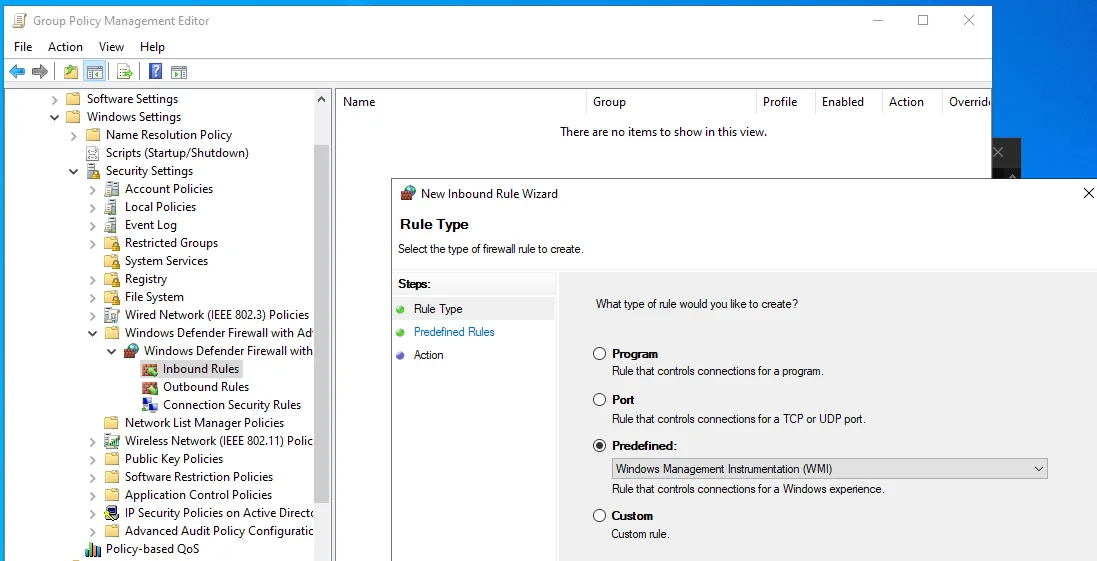
Task: Select the Custom rule type radio button
Action: coord(599,516)
